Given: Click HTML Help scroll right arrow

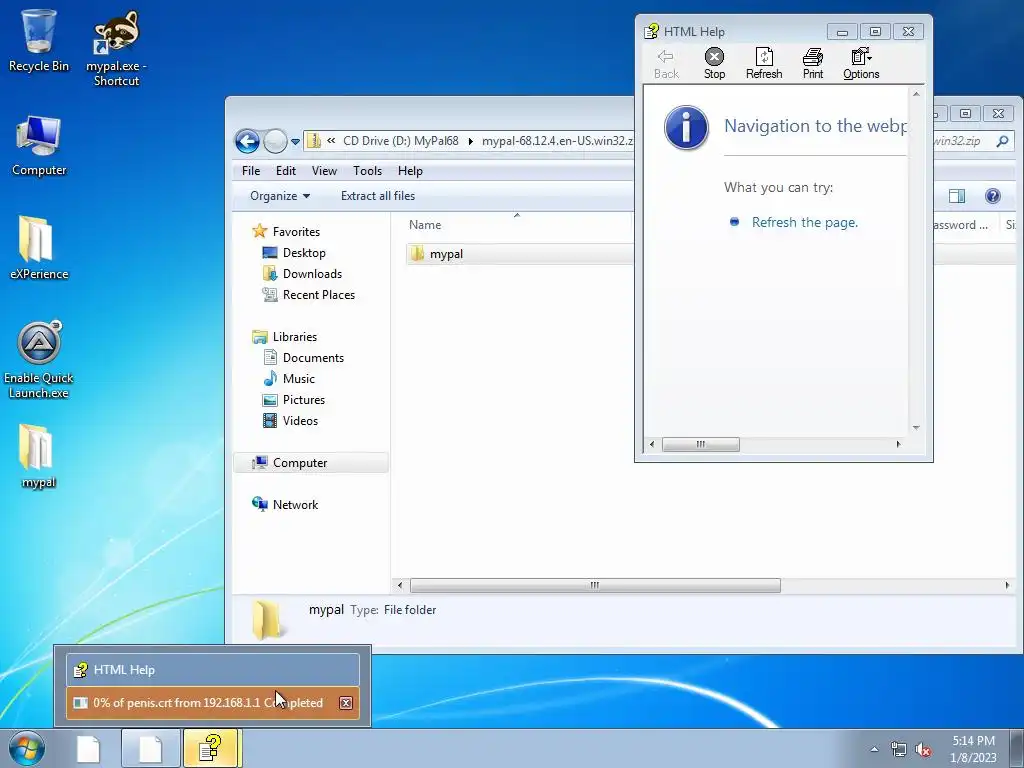Looking at the screenshot, I should [x=899, y=445].
